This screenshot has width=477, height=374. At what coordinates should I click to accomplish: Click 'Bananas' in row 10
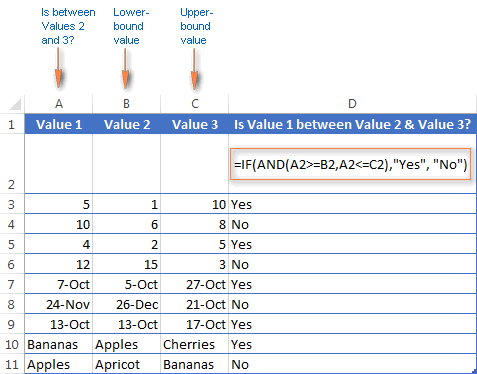tap(59, 344)
